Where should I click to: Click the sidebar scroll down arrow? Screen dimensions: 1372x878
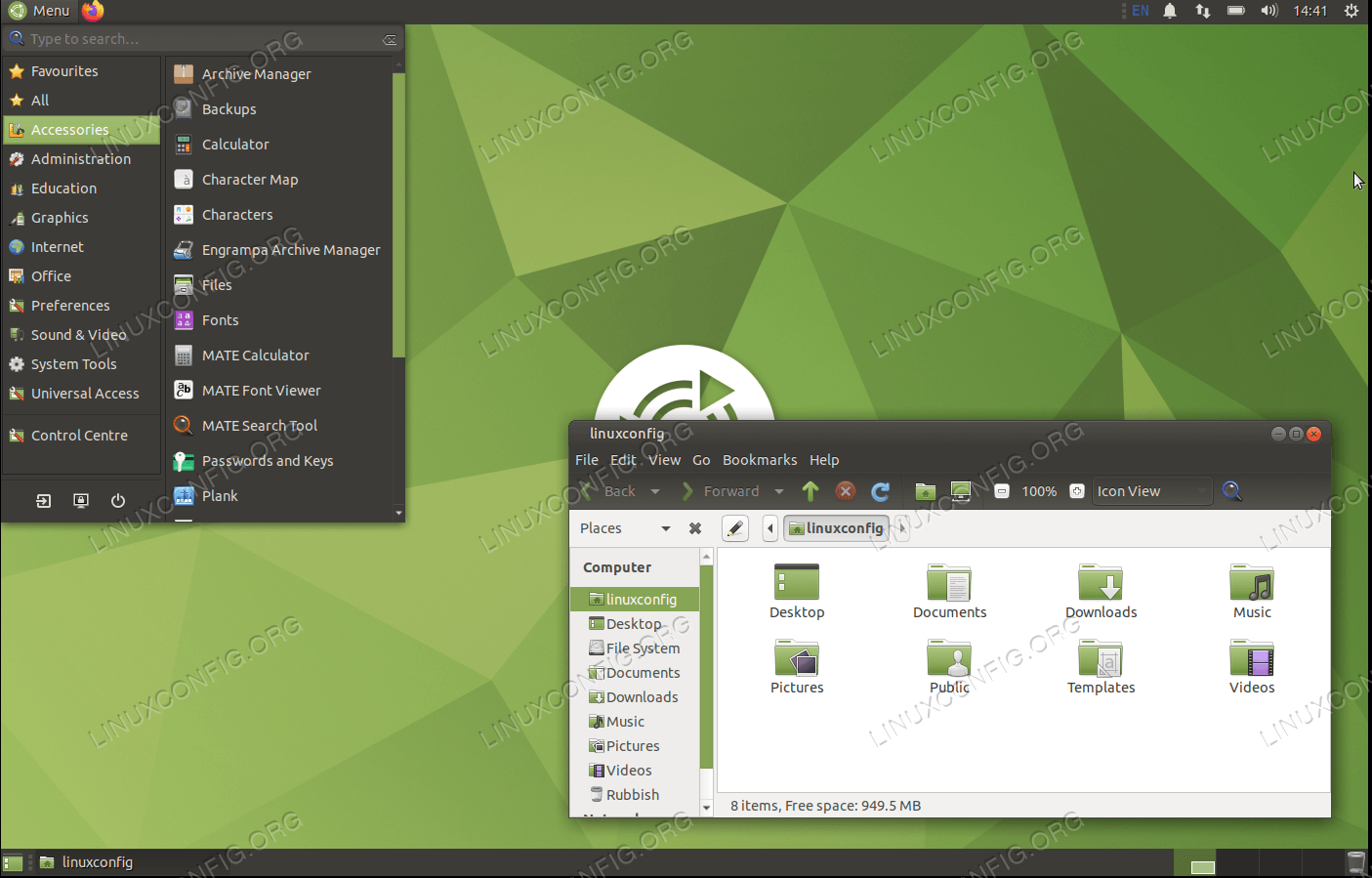[x=707, y=808]
